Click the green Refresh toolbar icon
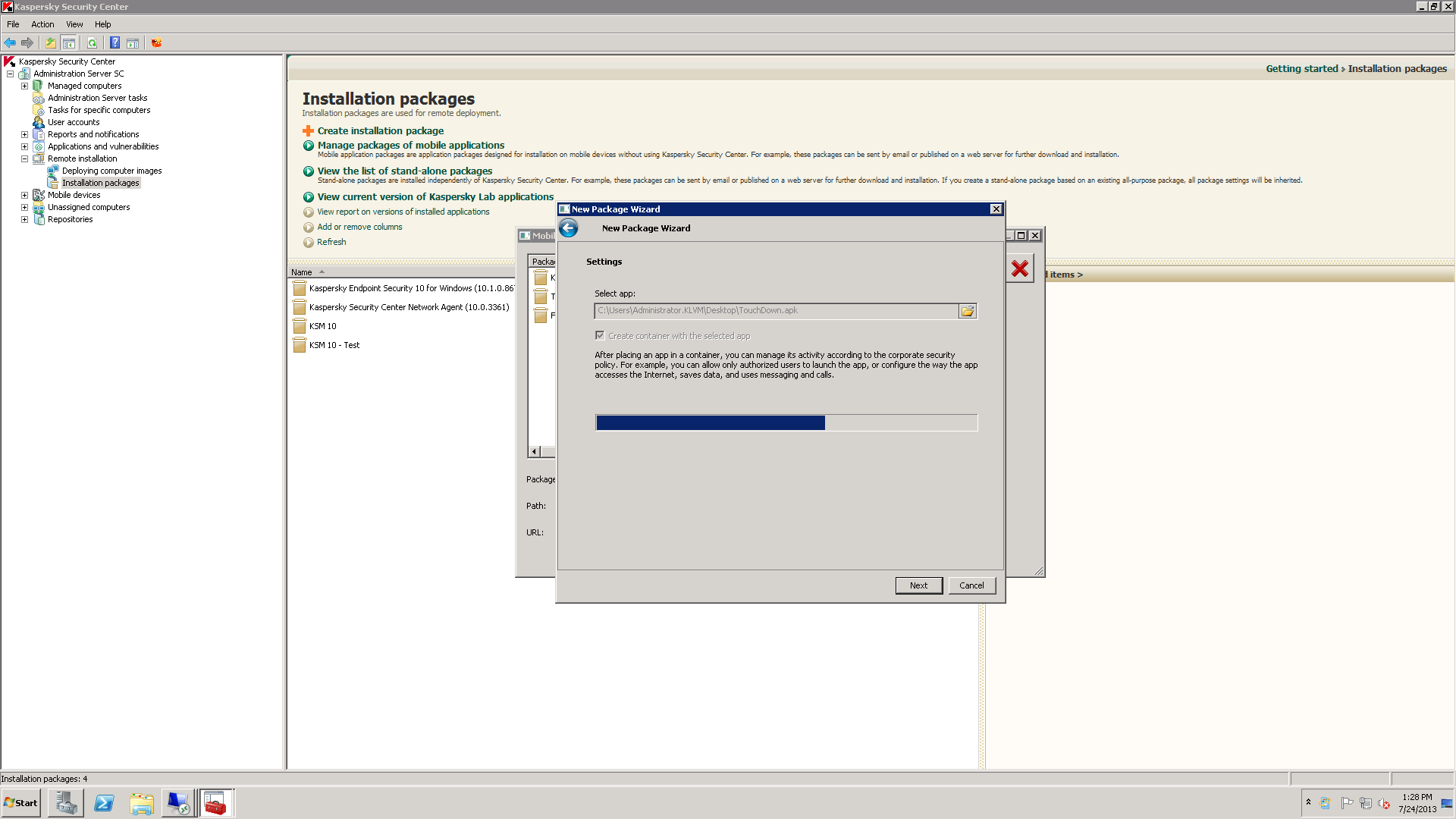Viewport: 1456px width, 819px height. coord(92,42)
